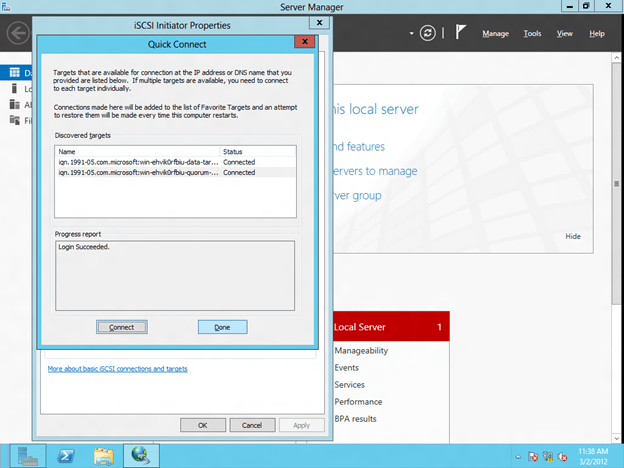The height and width of the screenshot is (468, 624).
Task: Open the Manage menu
Action: (495, 34)
